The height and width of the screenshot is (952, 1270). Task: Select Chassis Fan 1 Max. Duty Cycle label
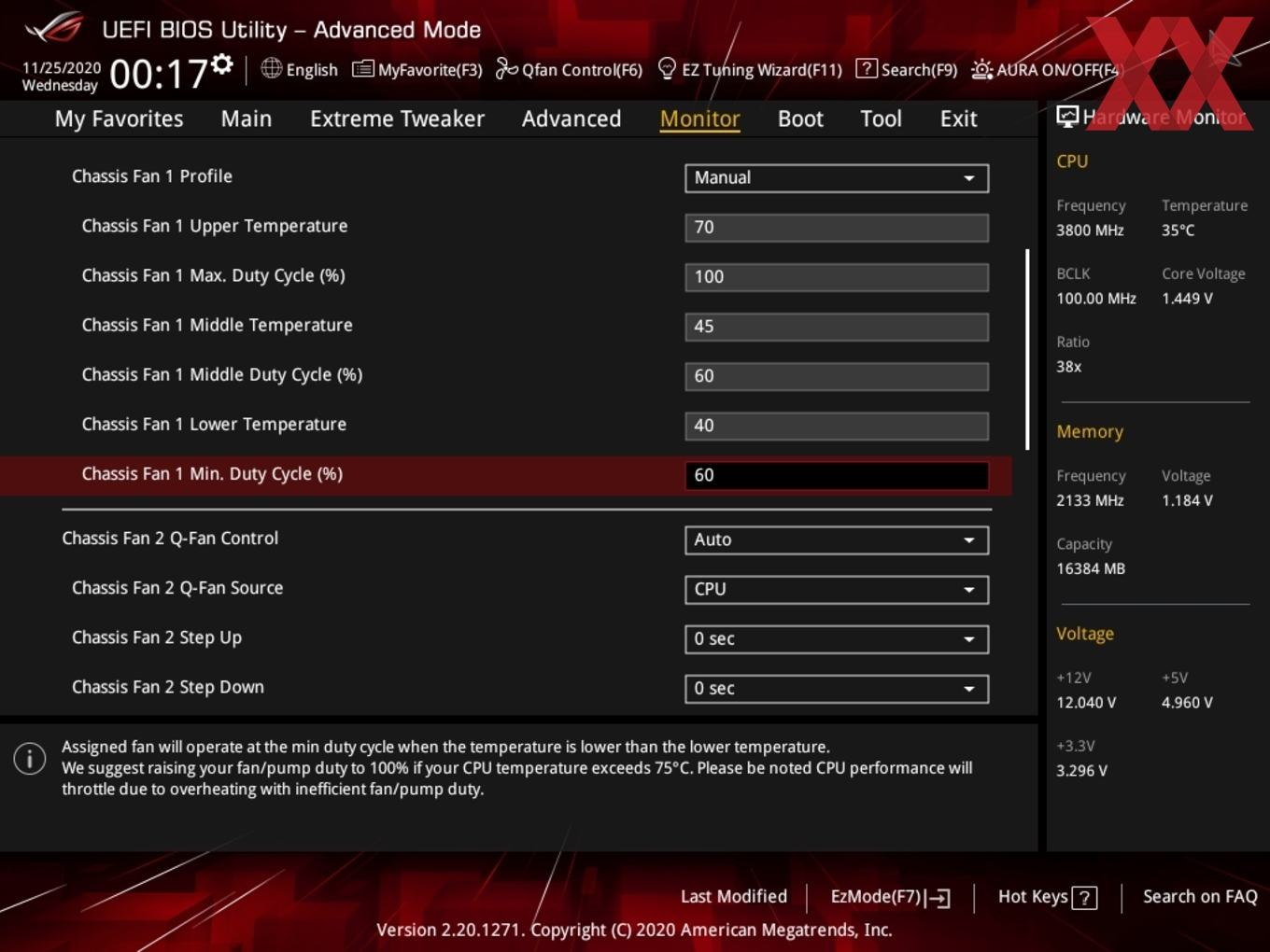tap(214, 276)
